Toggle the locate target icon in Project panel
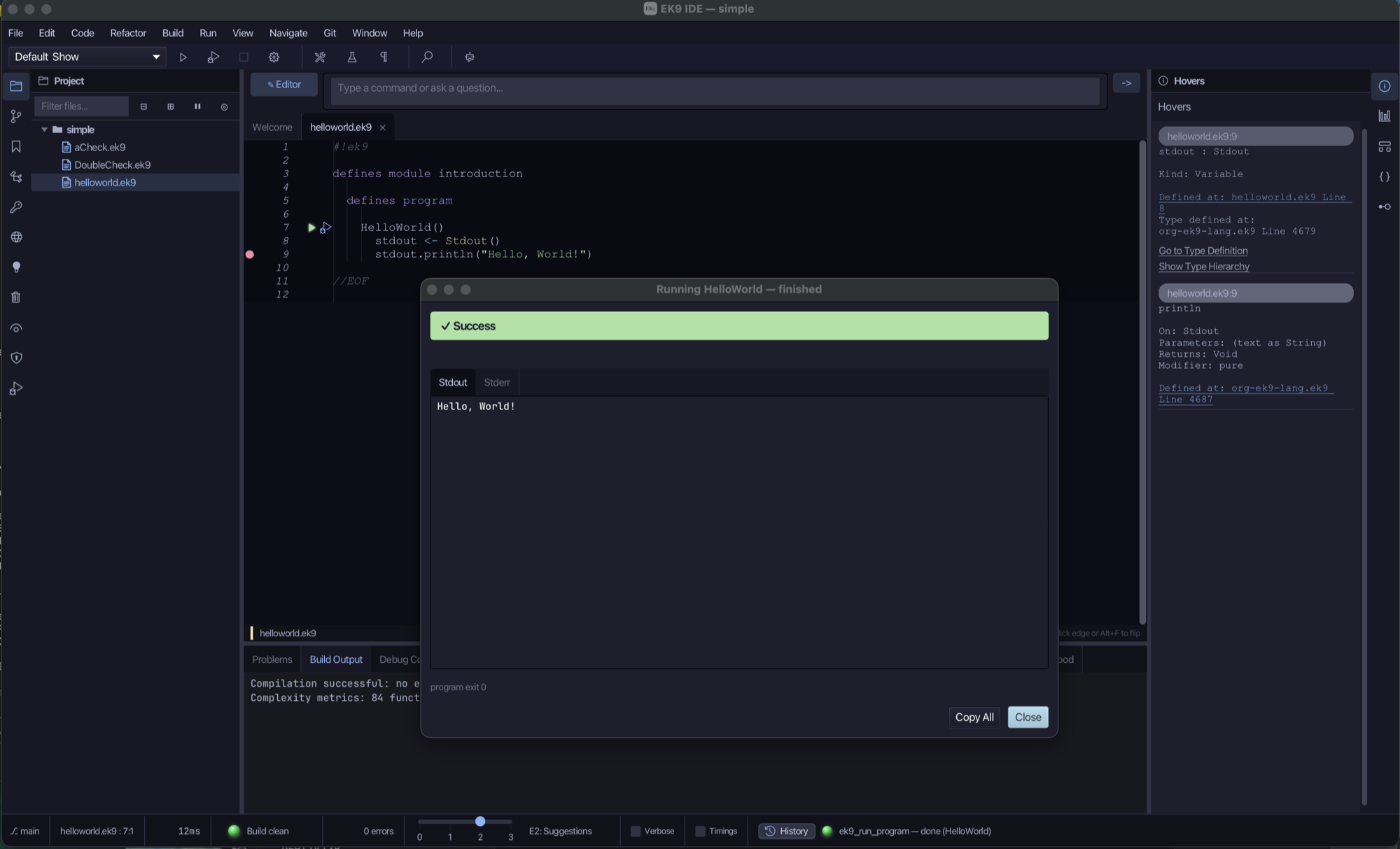 (x=224, y=106)
